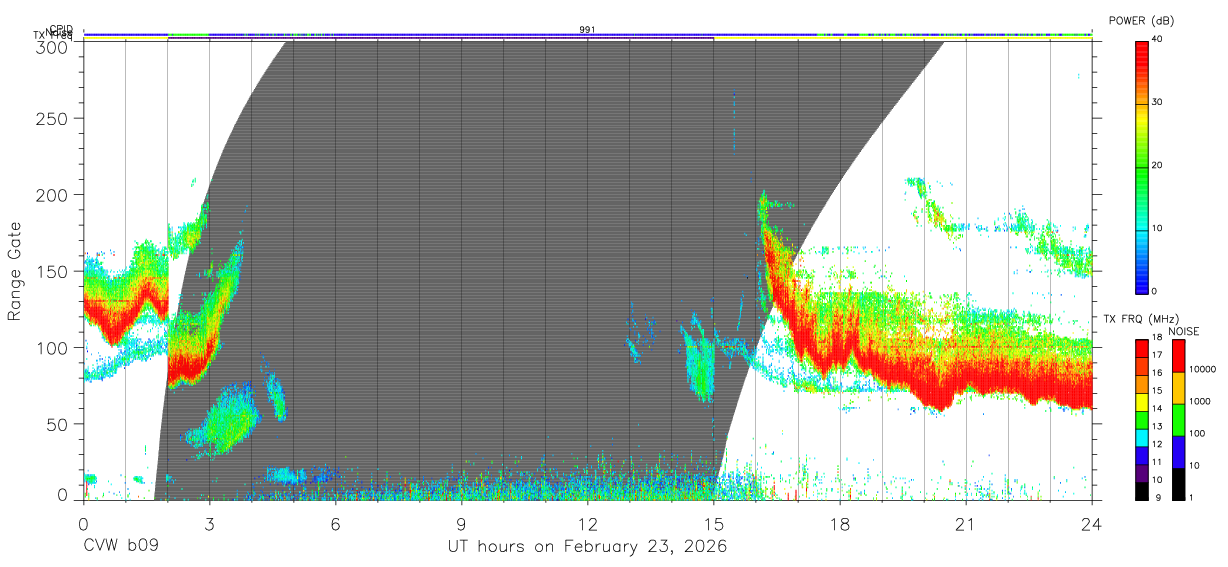Pick the orange-red 16–17 MHz TX FRQ swatch
1228x567 pixels.
(x=1141, y=366)
